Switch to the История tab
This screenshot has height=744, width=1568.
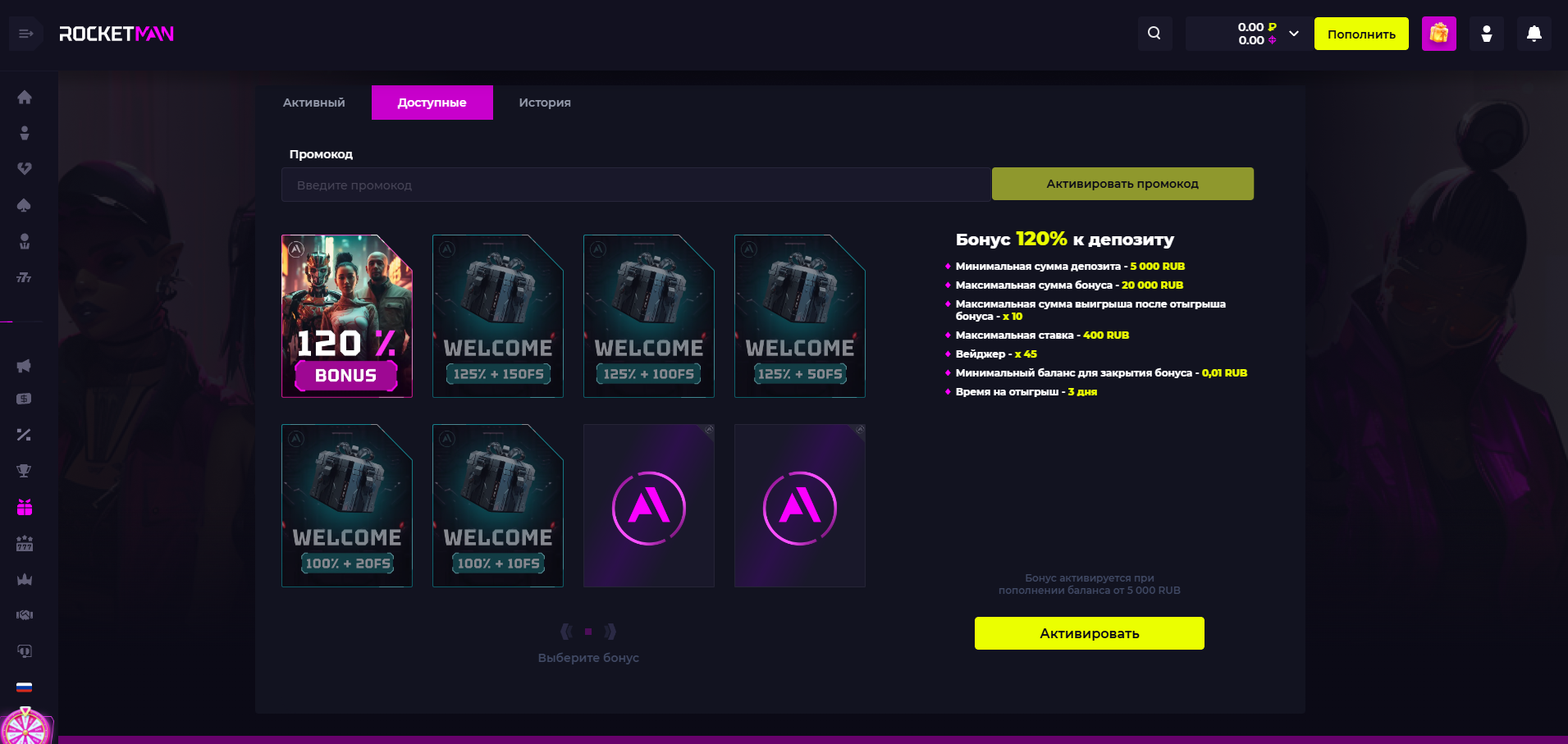544,103
